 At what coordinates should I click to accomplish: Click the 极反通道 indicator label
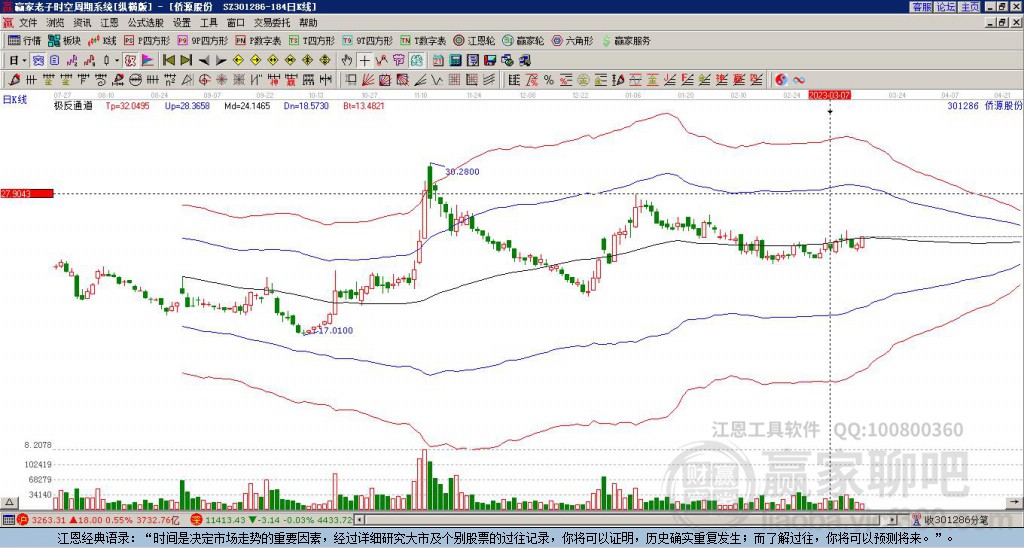[x=73, y=105]
